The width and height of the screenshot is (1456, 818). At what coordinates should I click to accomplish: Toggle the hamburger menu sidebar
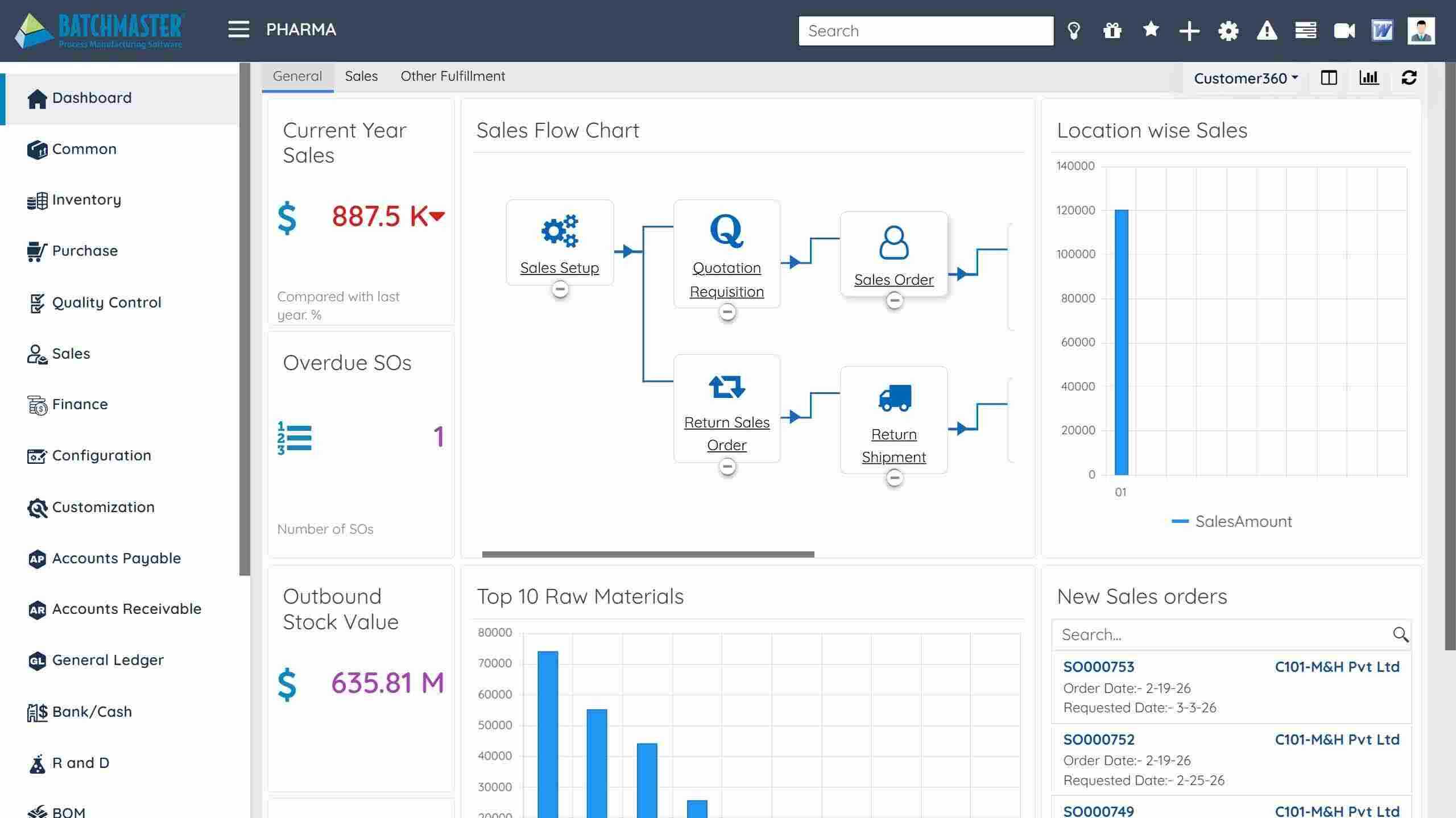(x=238, y=30)
